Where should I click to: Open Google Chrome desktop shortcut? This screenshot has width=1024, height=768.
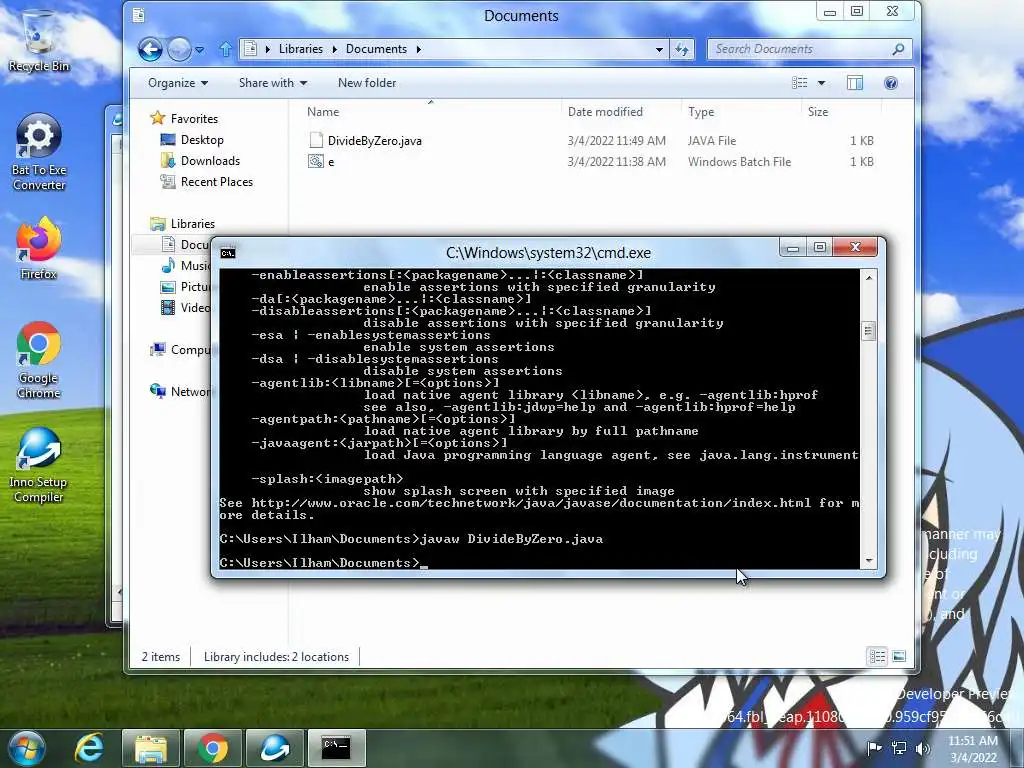click(39, 360)
